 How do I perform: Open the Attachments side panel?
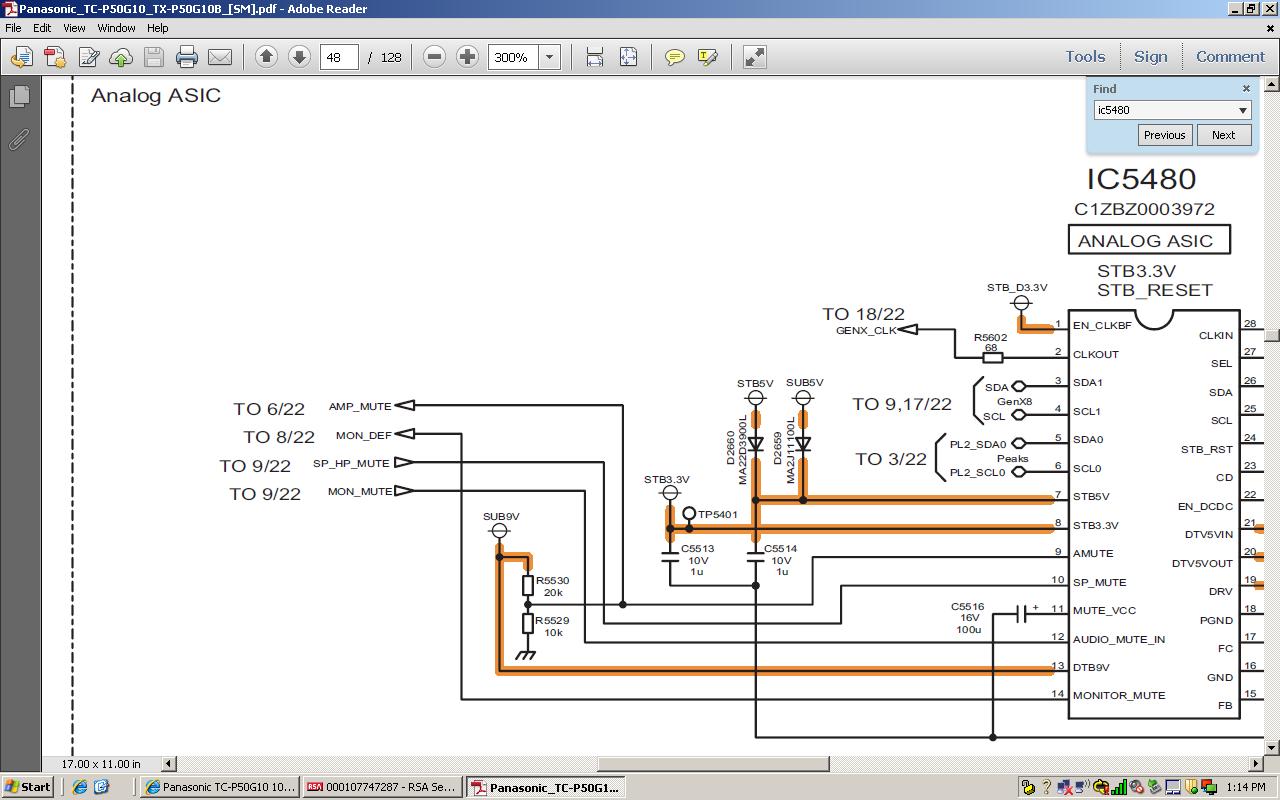coord(19,140)
